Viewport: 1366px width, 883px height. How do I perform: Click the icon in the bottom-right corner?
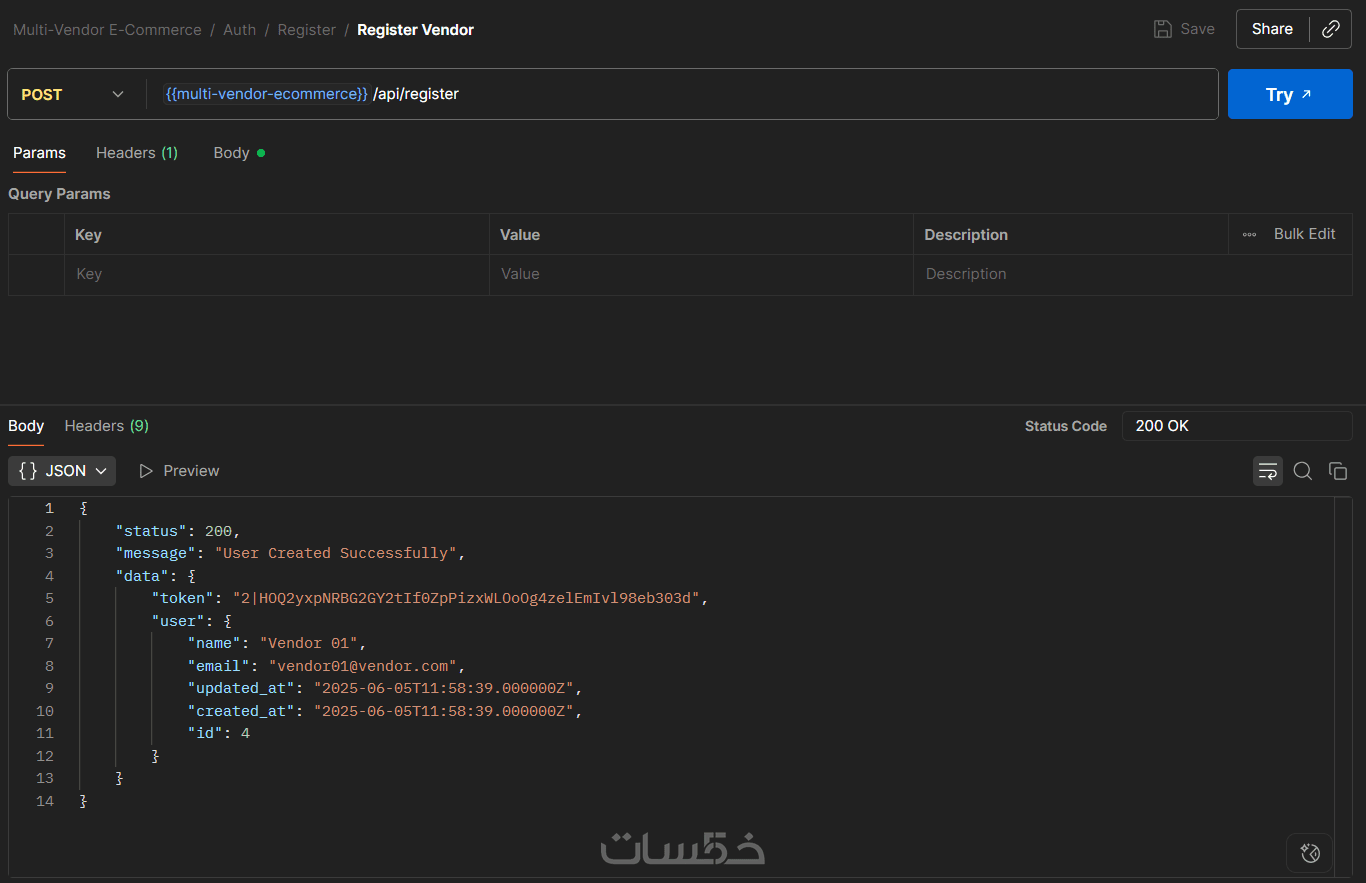click(x=1310, y=853)
